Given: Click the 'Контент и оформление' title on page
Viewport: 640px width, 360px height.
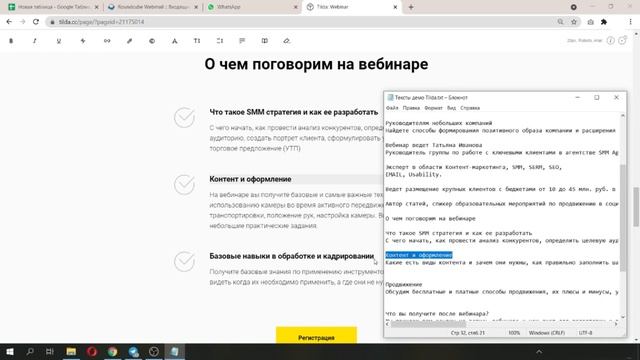Looking at the screenshot, I should pyautogui.click(x=250, y=179).
